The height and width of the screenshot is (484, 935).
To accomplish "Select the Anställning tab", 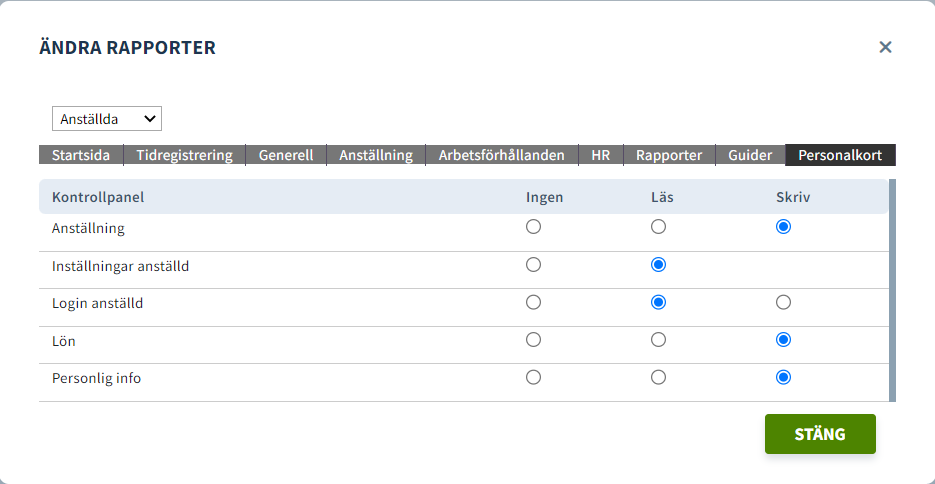I will 376,156.
